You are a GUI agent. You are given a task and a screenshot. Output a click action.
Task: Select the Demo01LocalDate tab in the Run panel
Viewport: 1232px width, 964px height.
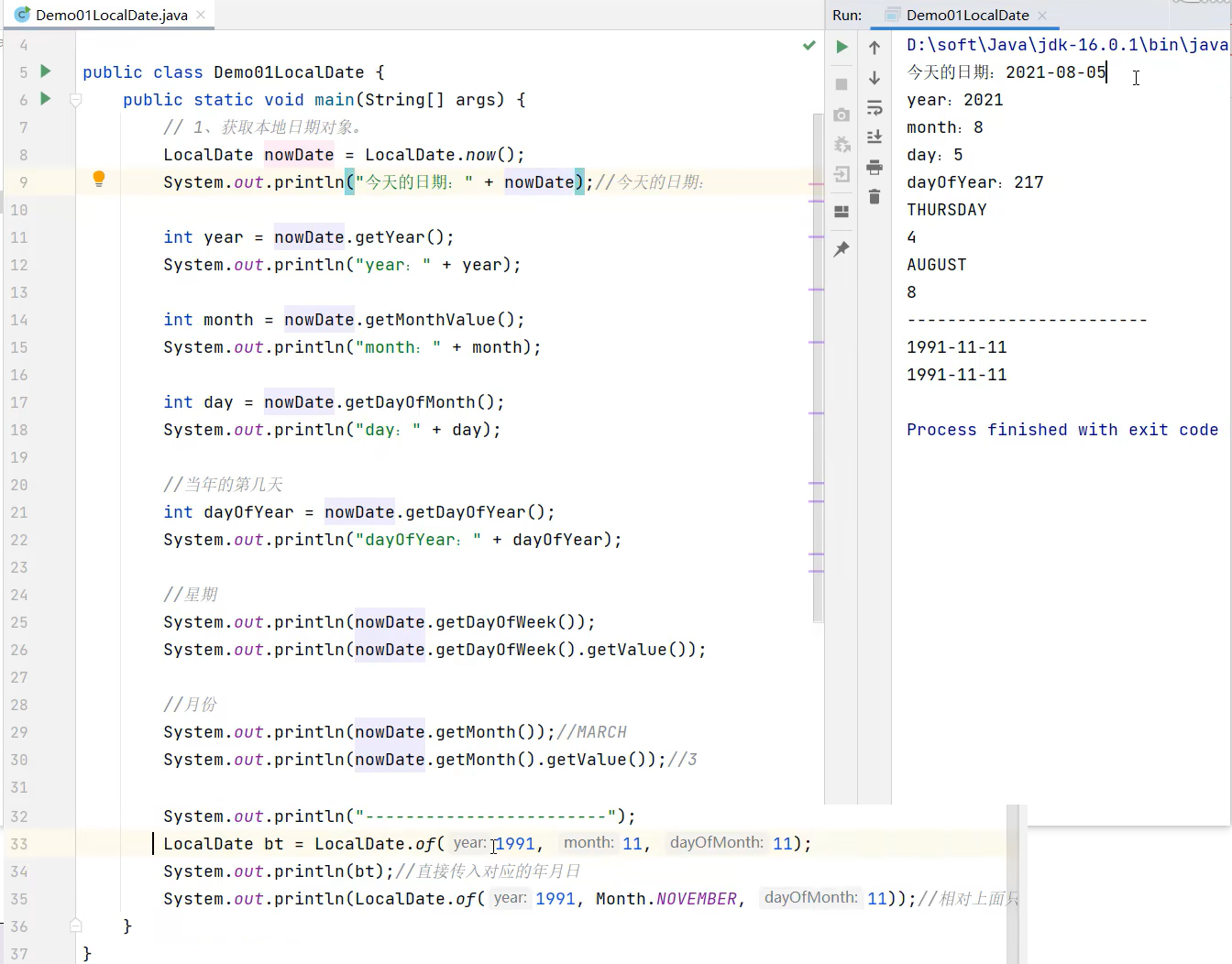[967, 15]
